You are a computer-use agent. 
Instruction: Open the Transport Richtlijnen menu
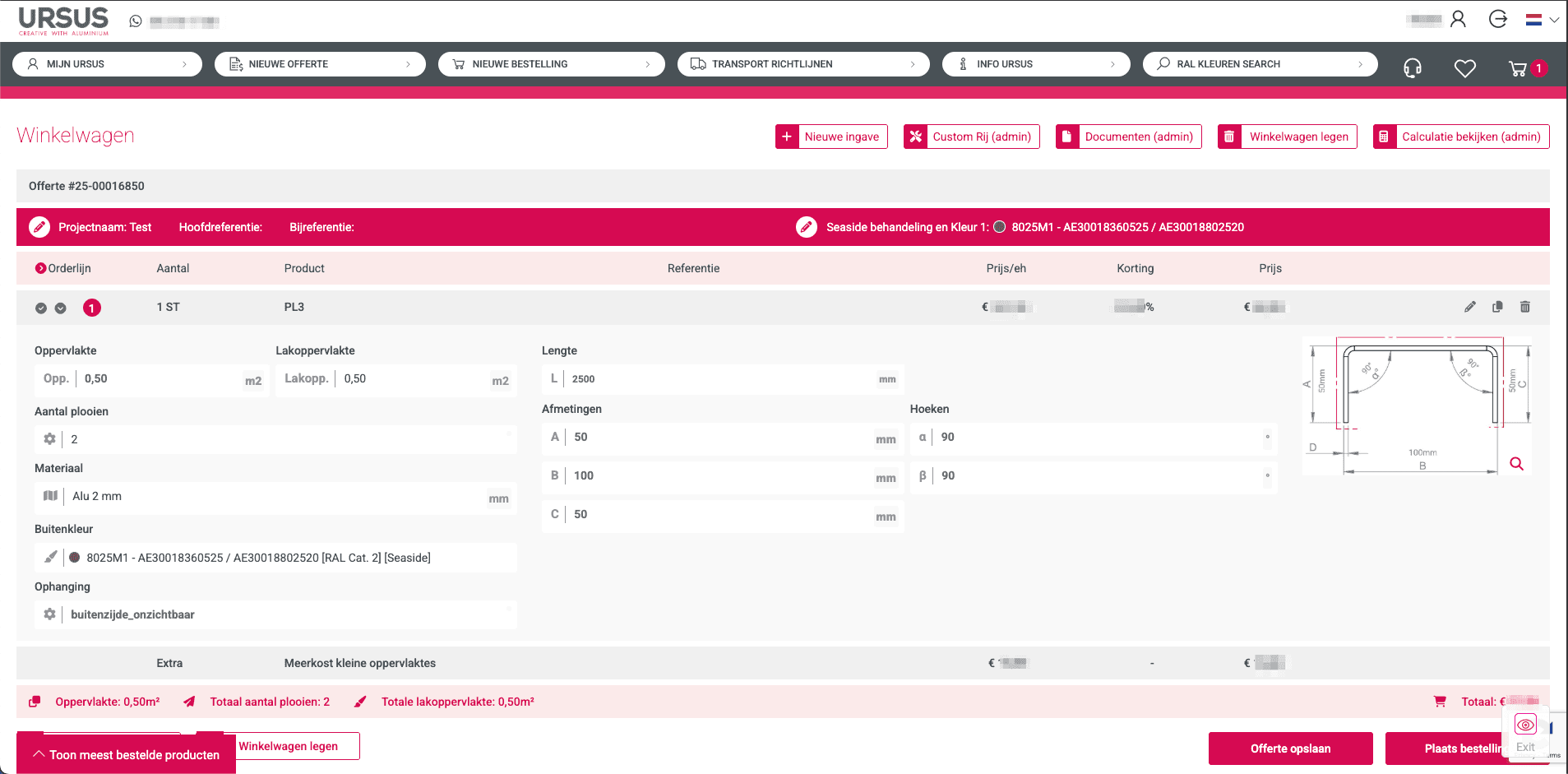[x=803, y=64]
